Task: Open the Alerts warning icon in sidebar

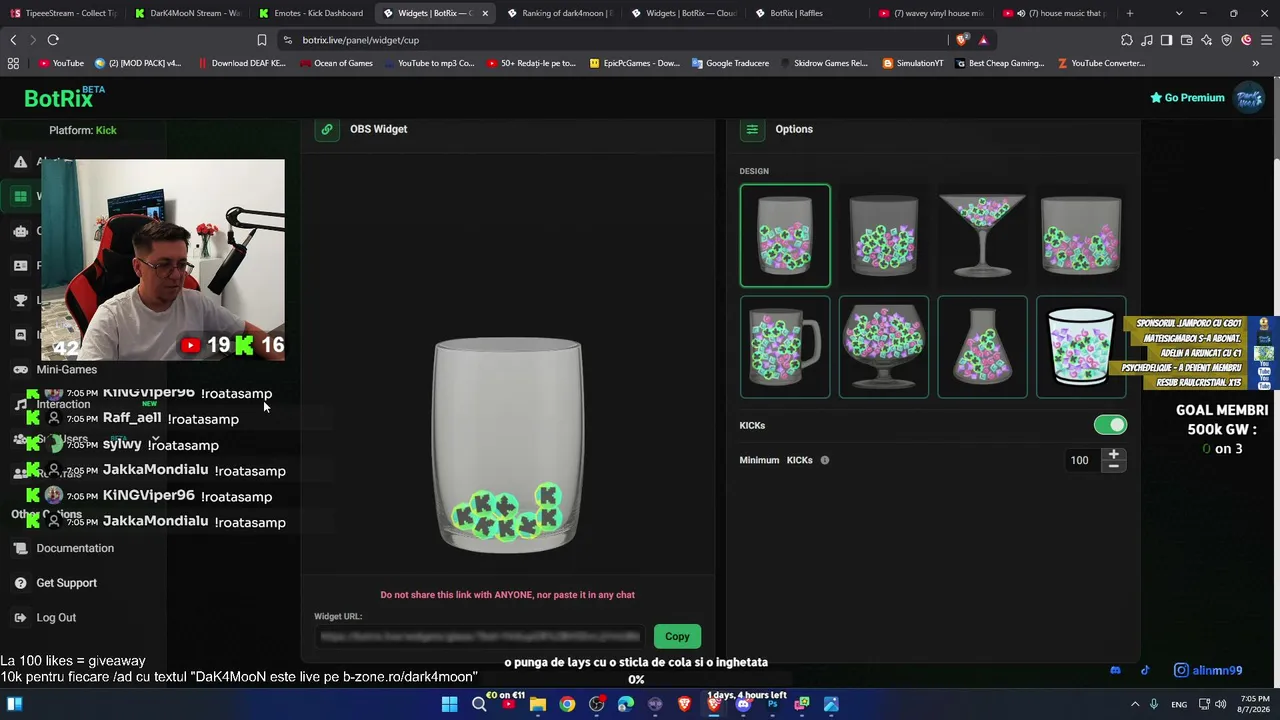Action: (x=20, y=162)
